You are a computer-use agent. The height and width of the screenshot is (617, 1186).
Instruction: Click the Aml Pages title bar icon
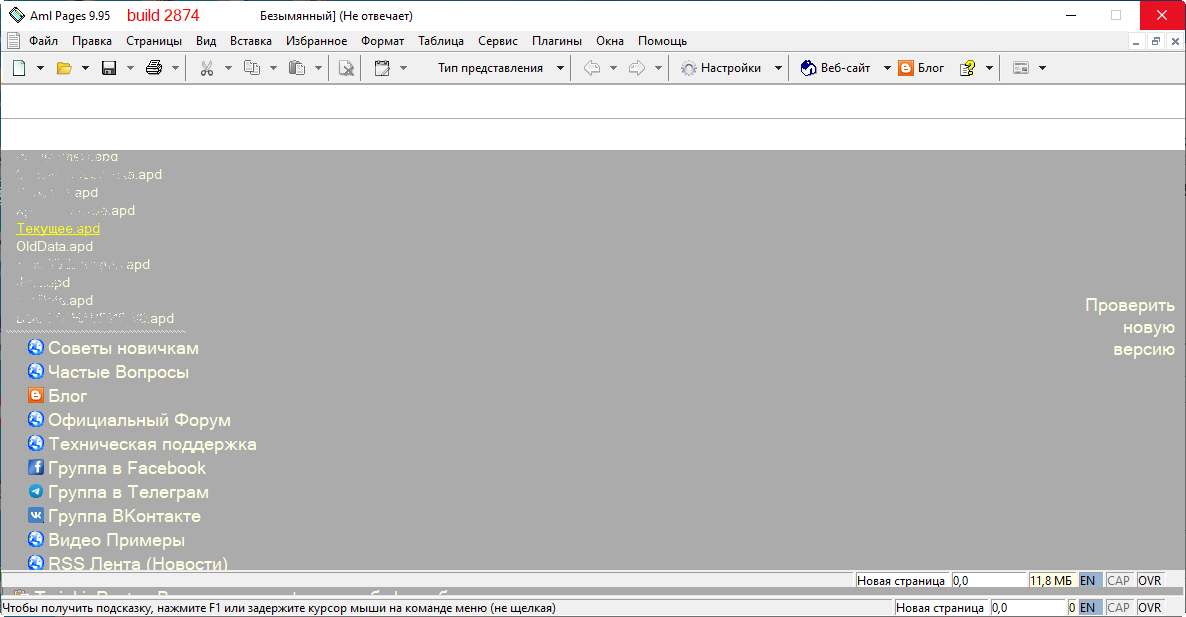pyautogui.click(x=17, y=15)
